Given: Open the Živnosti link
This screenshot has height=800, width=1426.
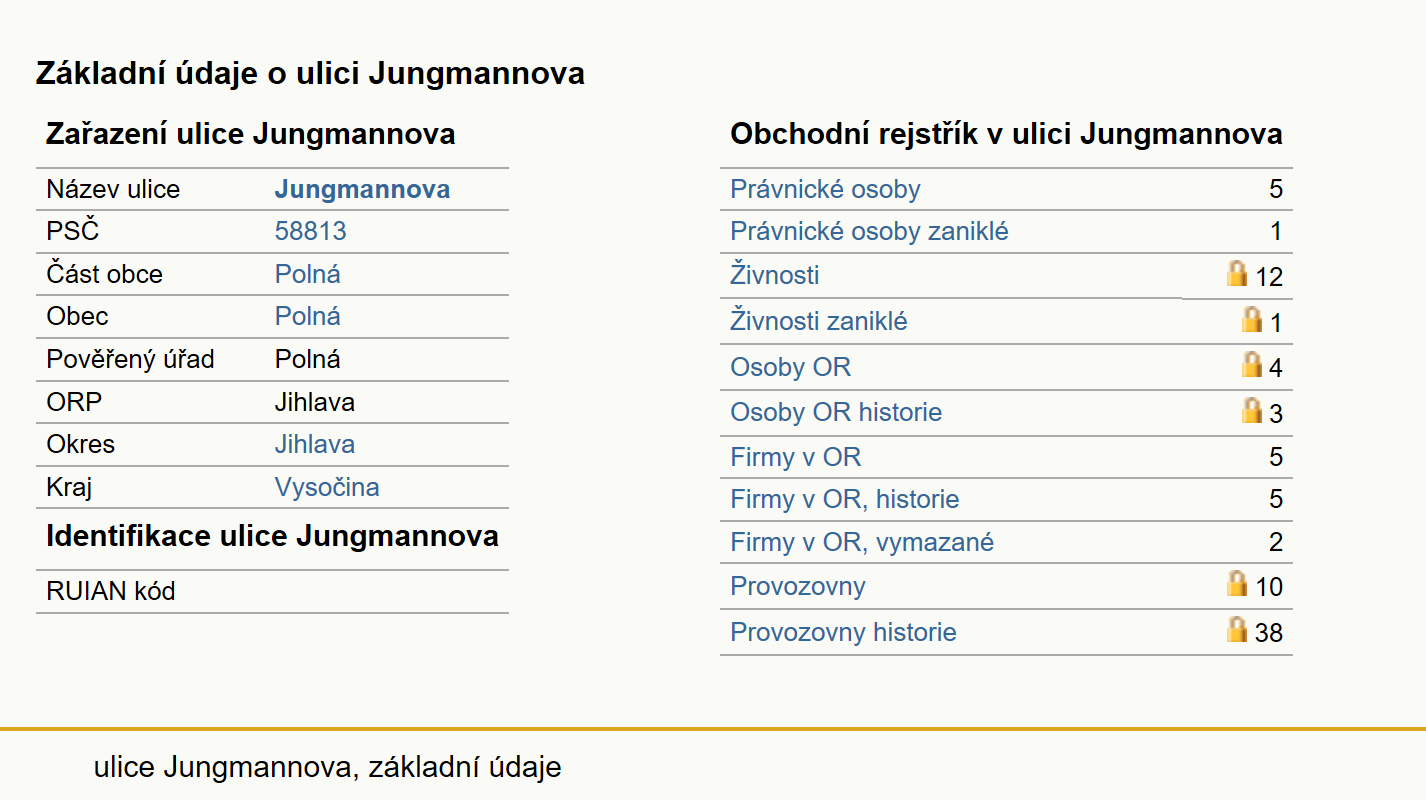Looking at the screenshot, I should 774,274.
